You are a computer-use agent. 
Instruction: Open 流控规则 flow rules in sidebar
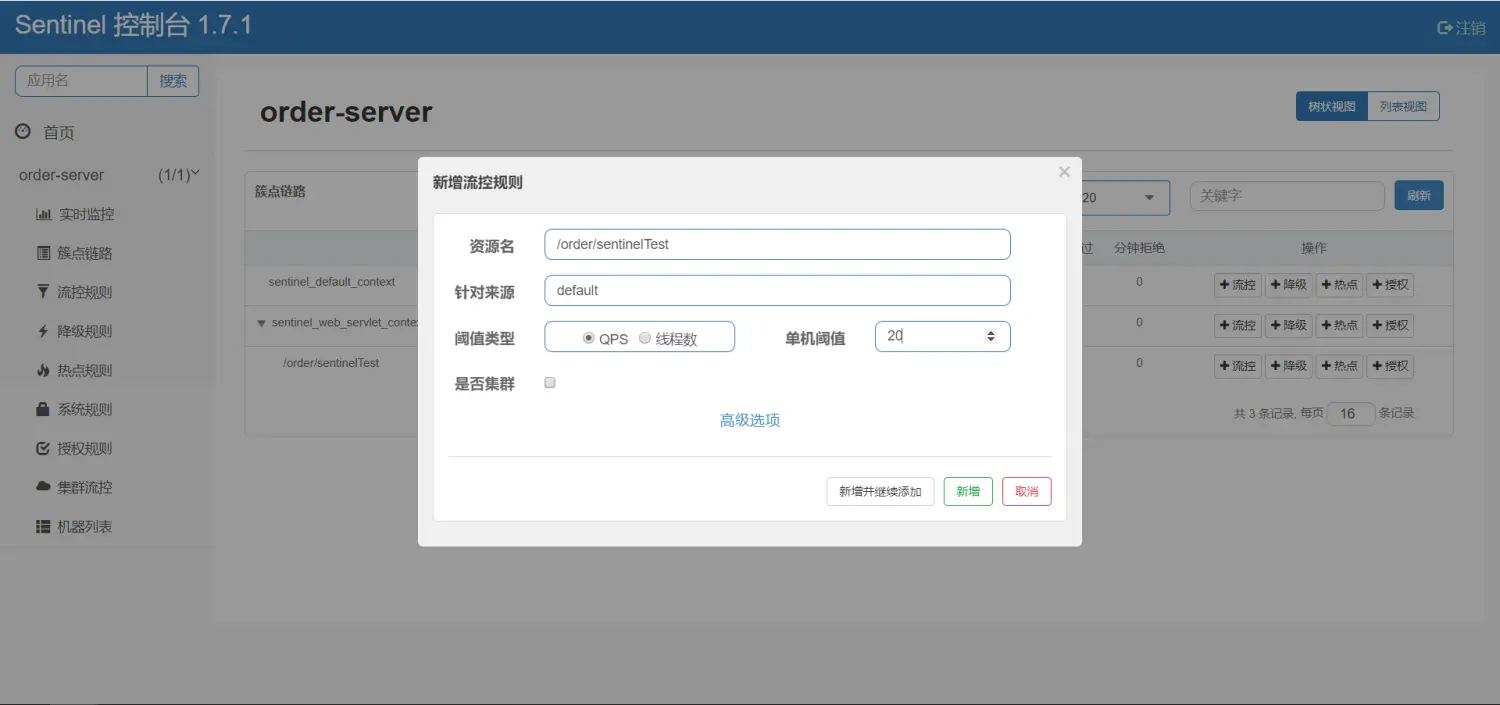(x=75, y=292)
